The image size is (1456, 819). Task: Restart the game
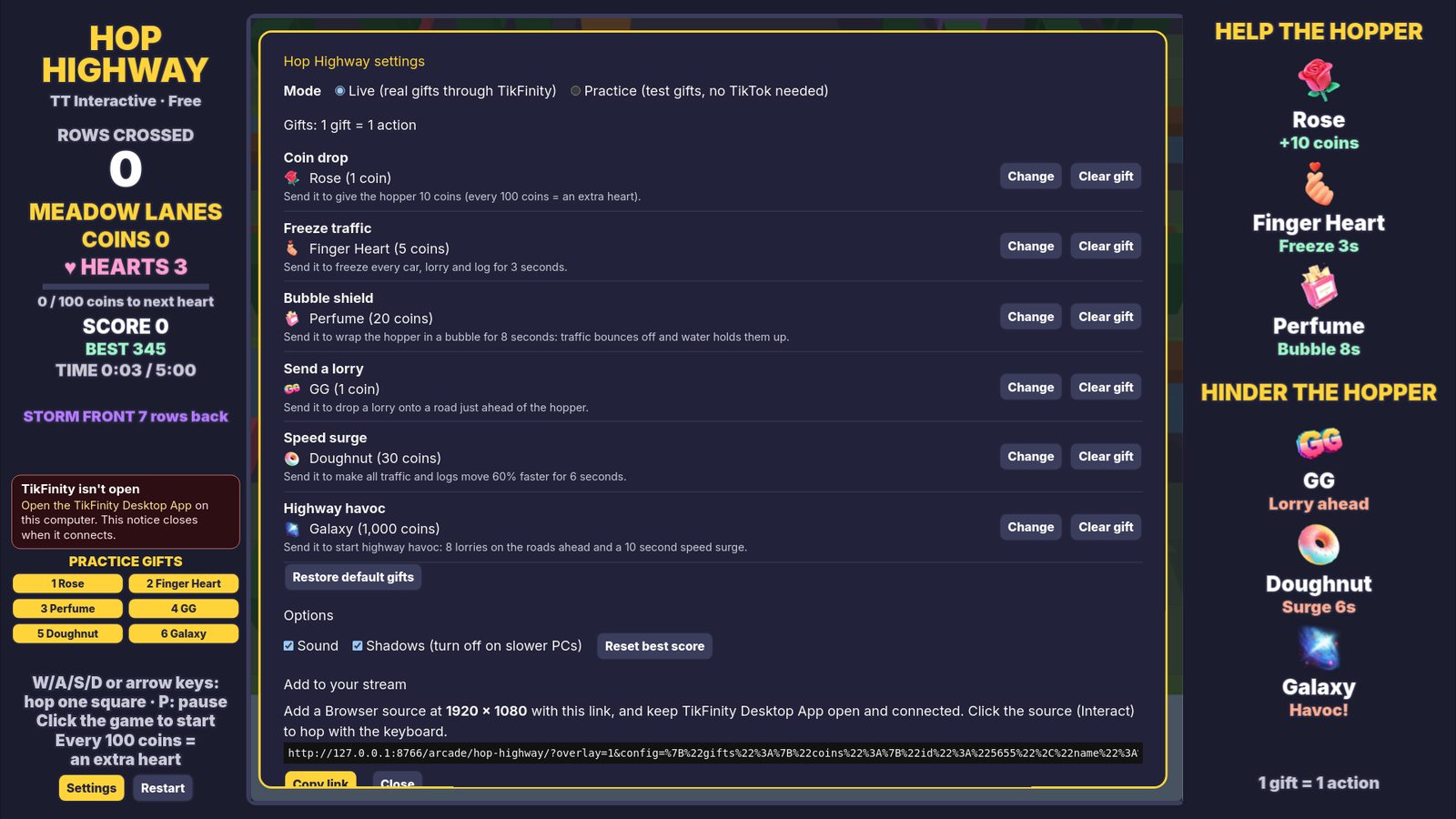163,788
